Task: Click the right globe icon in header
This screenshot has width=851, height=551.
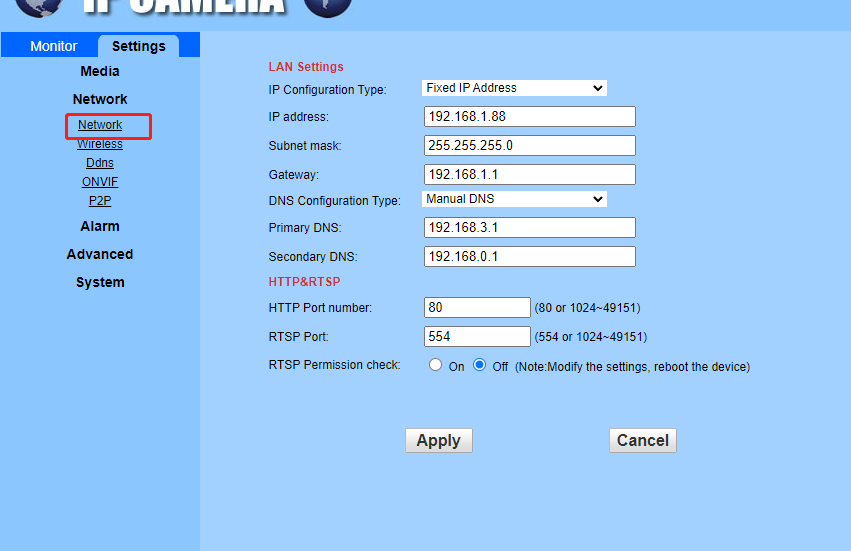Action: [x=327, y=6]
